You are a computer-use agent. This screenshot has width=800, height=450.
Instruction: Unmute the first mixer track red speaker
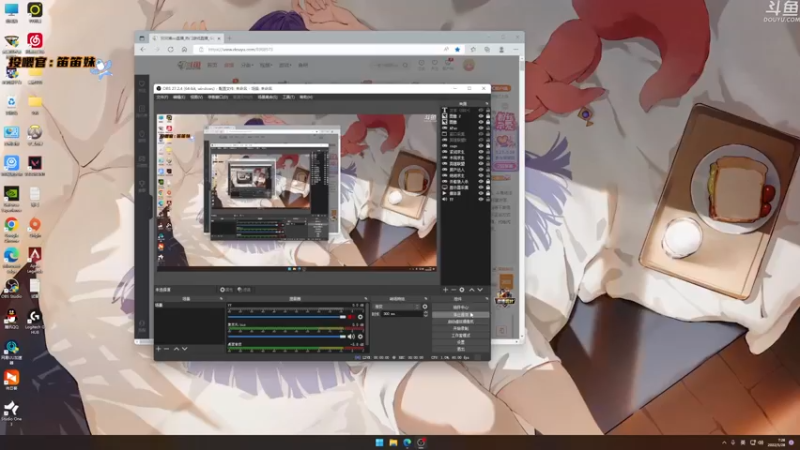[x=351, y=317]
